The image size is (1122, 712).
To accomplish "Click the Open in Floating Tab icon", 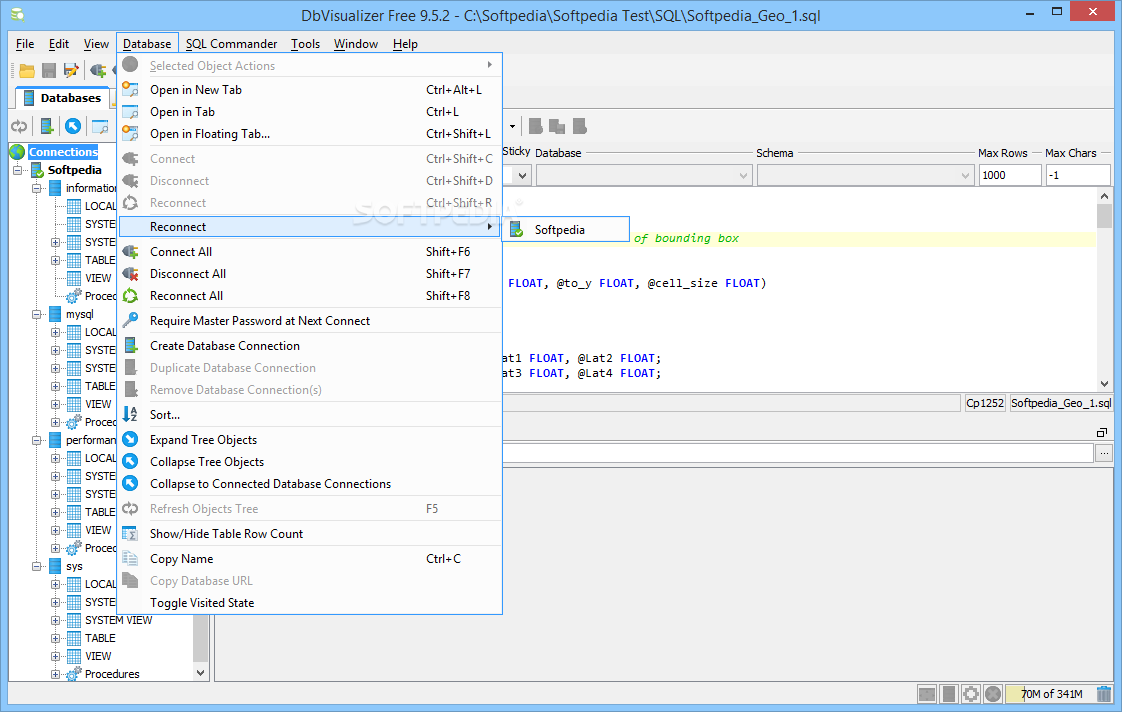I will pos(130,133).
